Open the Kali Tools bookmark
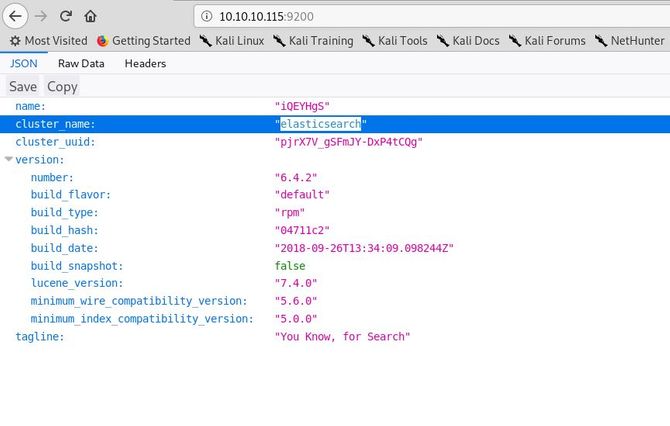Viewport: 670px width, 426px height. coord(395,41)
